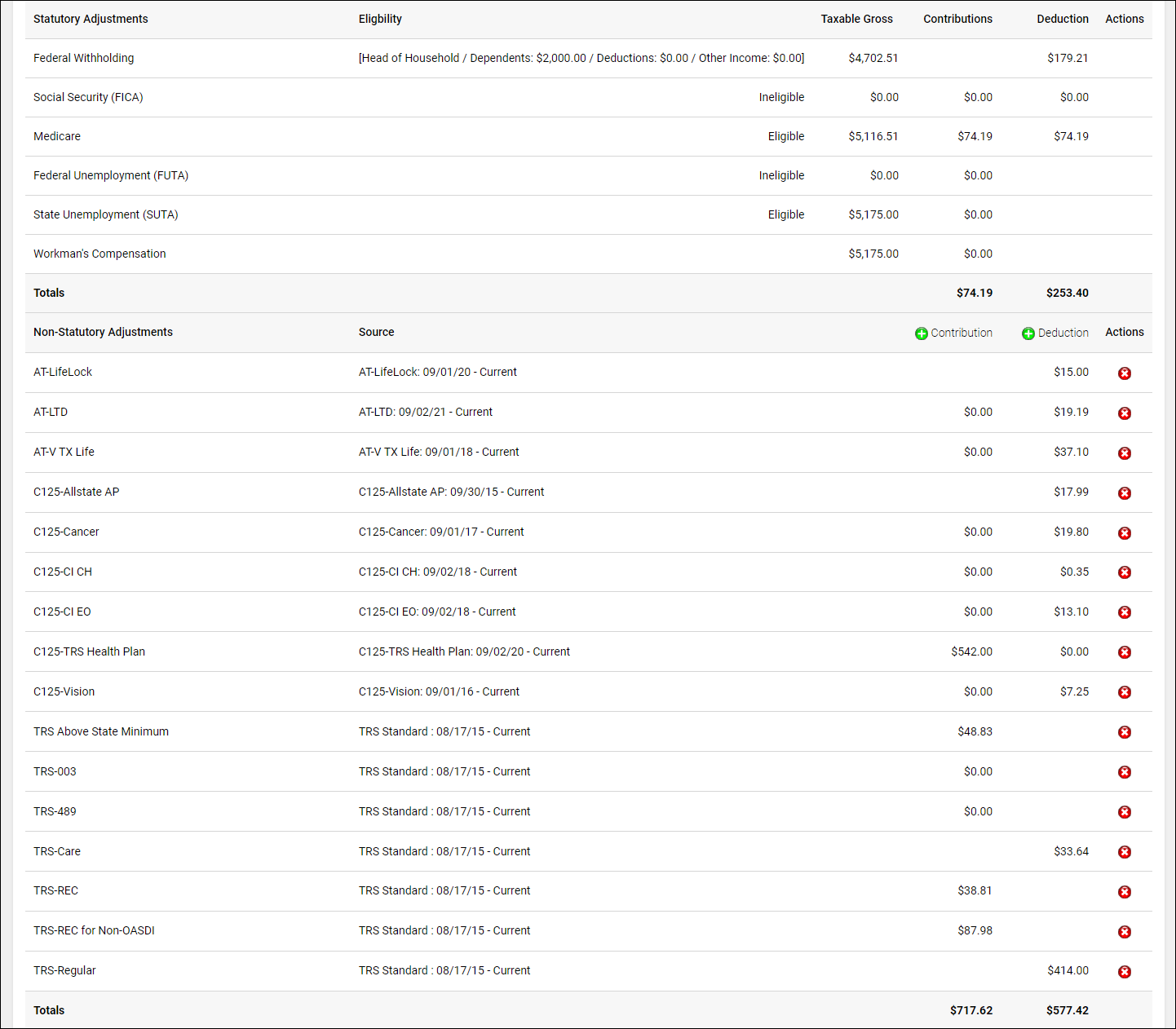Delete the TRS-489 adjustment row
This screenshot has width=1176, height=1029.
pos(1124,812)
